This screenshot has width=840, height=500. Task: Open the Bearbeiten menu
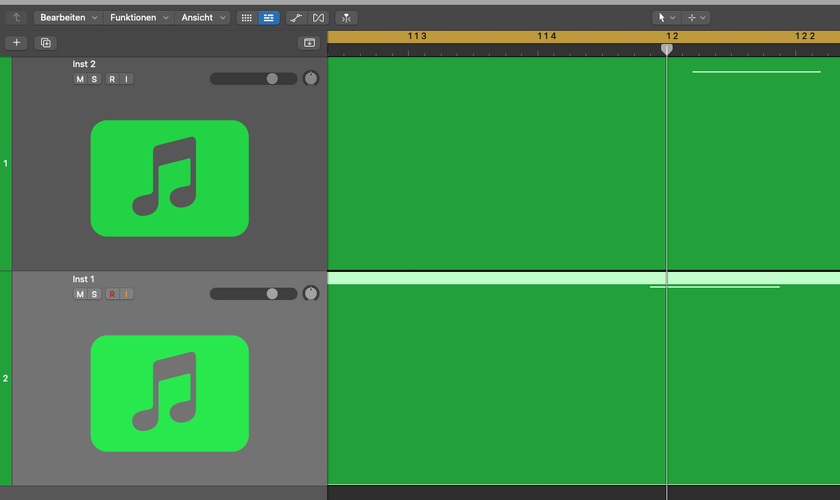point(68,18)
